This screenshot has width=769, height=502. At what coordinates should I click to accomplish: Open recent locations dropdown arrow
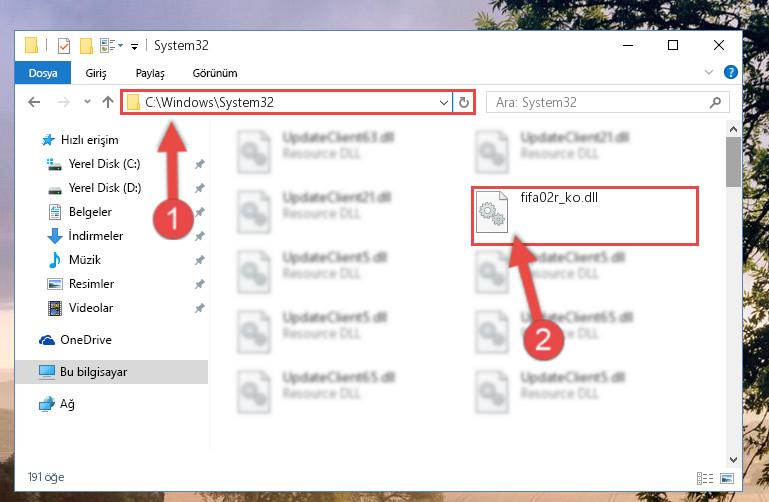tap(87, 101)
